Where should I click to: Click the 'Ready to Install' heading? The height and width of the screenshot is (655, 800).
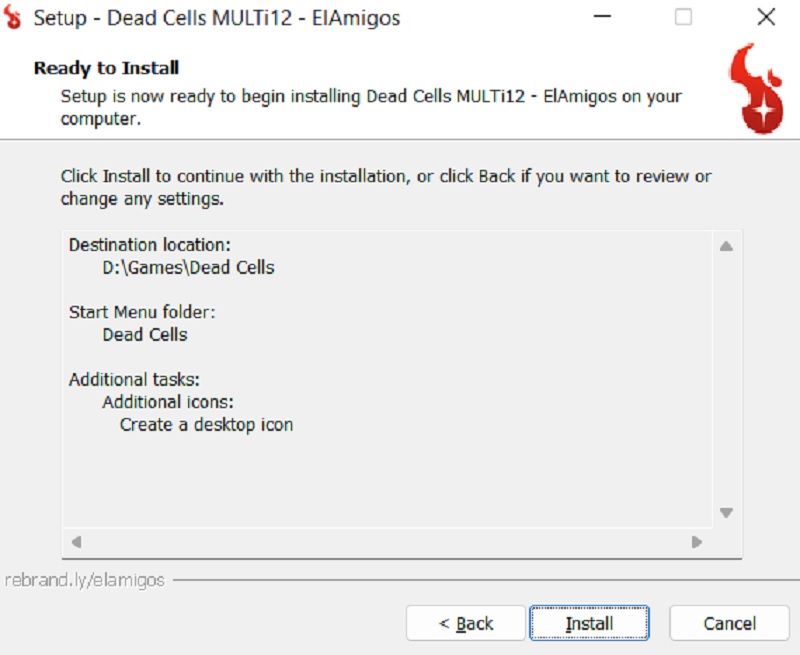click(106, 68)
